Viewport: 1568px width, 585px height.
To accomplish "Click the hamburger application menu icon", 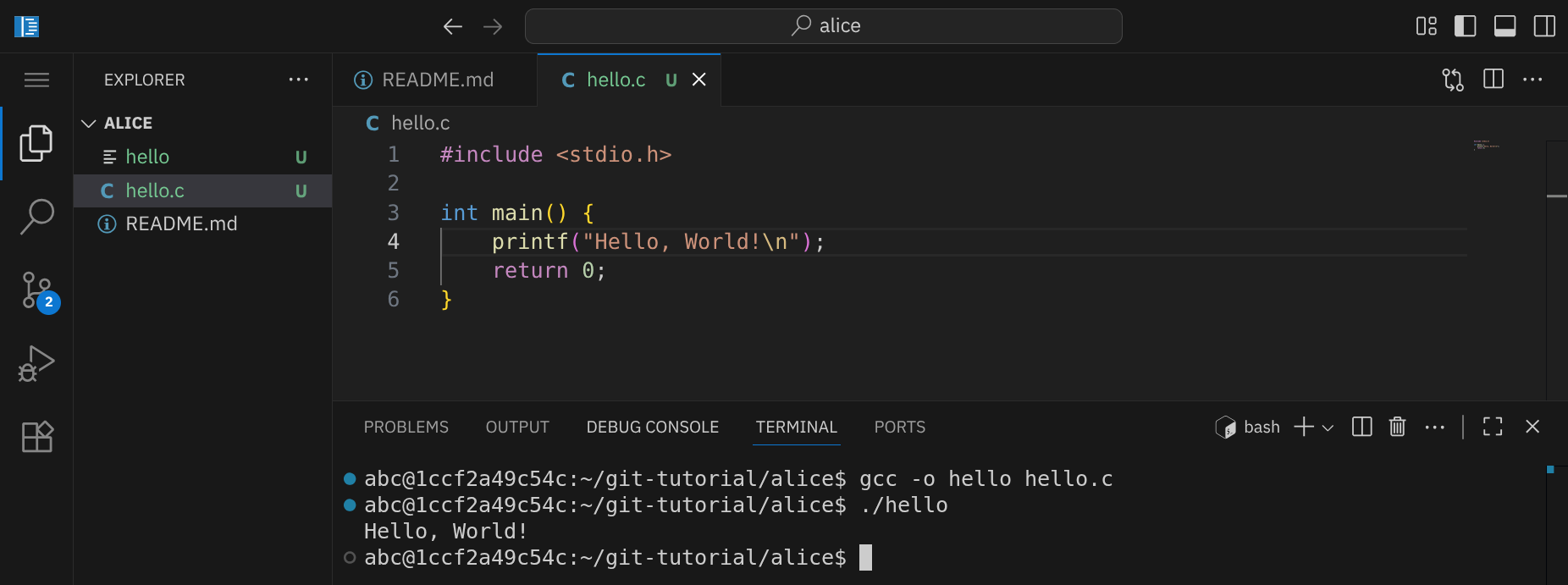I will point(36,80).
